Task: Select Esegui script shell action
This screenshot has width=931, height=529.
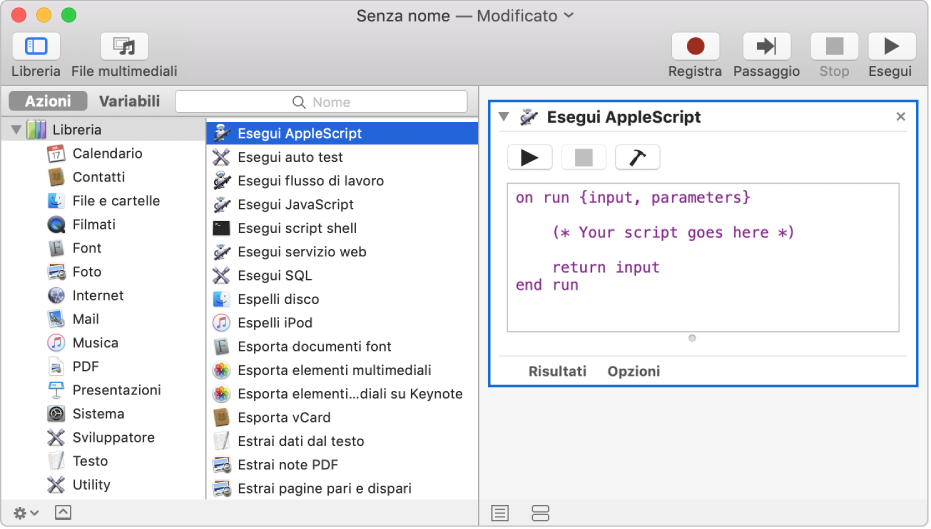Action: pyautogui.click(x=297, y=228)
